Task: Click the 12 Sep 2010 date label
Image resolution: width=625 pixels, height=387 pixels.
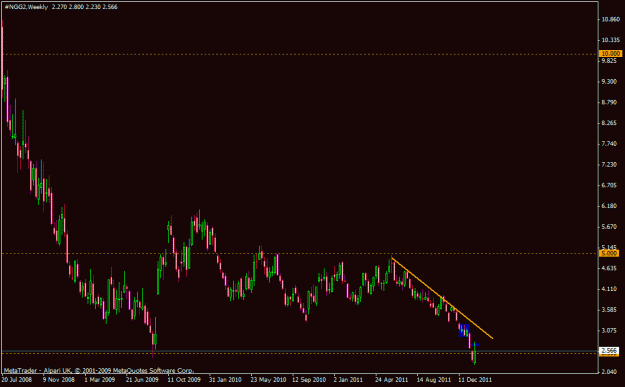Action: tap(310, 379)
